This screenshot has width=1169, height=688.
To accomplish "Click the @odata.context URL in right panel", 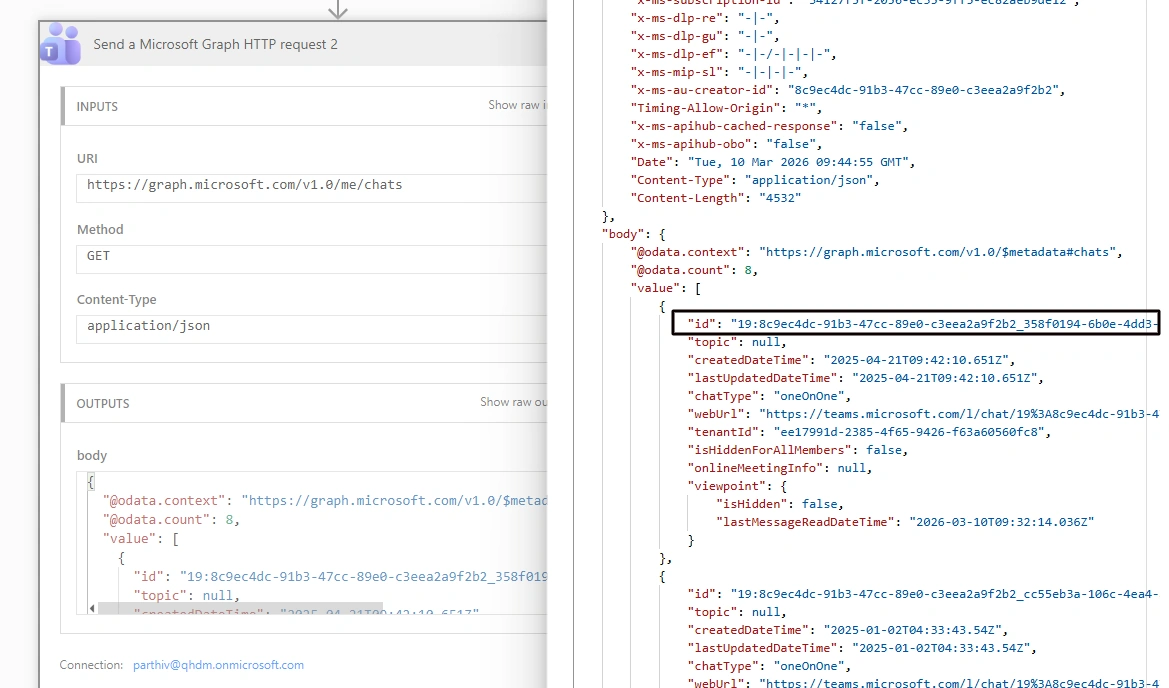I will 937,252.
